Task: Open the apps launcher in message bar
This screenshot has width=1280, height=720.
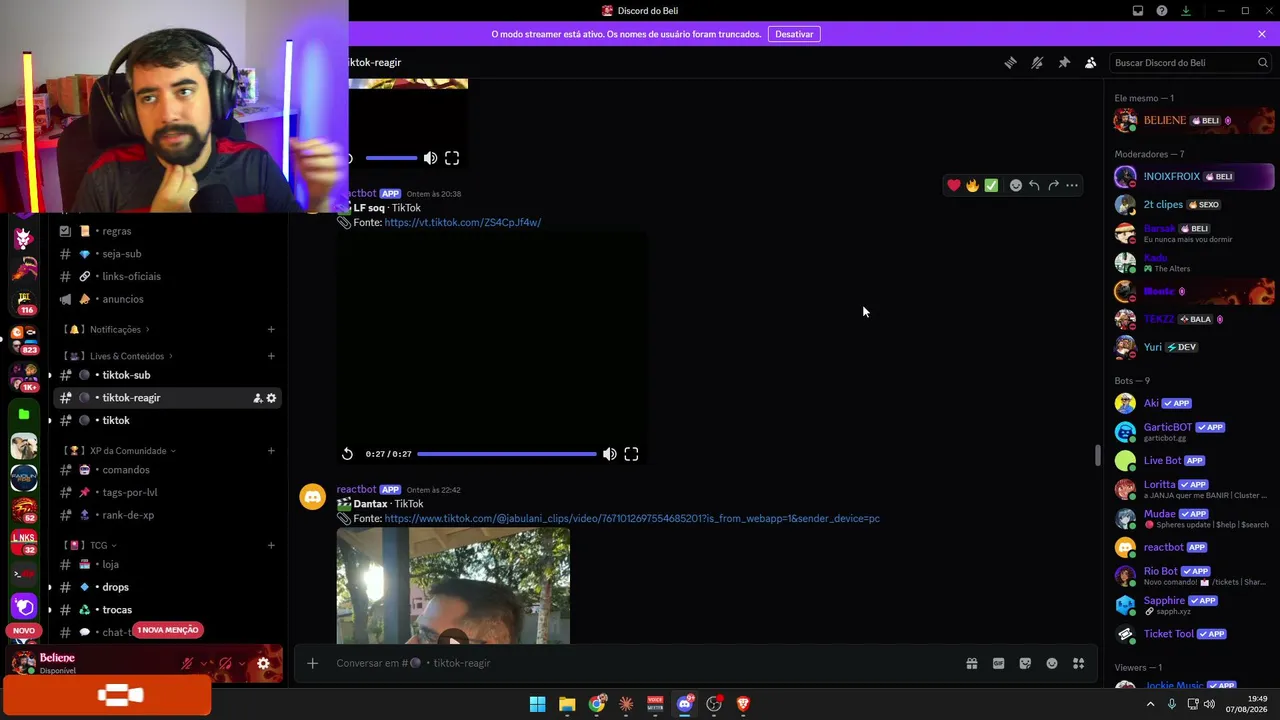Action: coord(1079,663)
